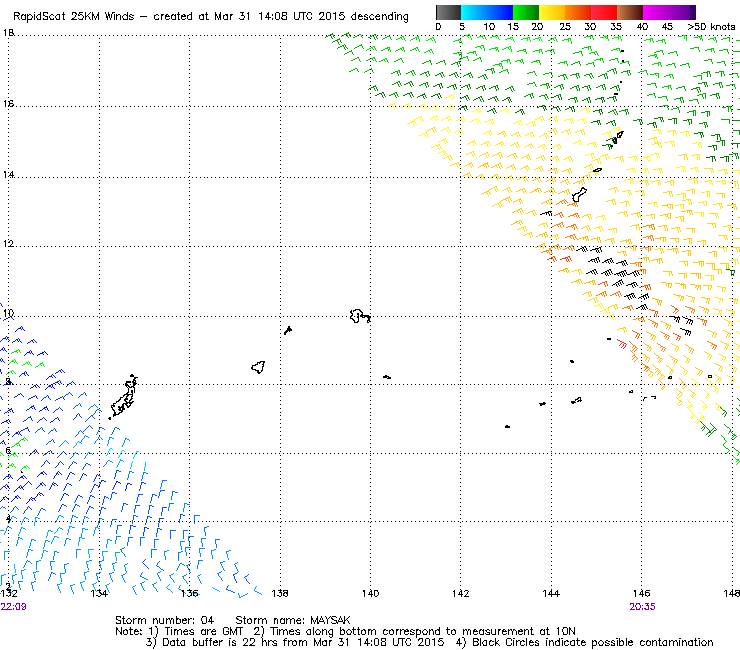The image size is (740, 650).
Task: Click the brown 35-40 knots legend swatch
Action: tap(630, 12)
